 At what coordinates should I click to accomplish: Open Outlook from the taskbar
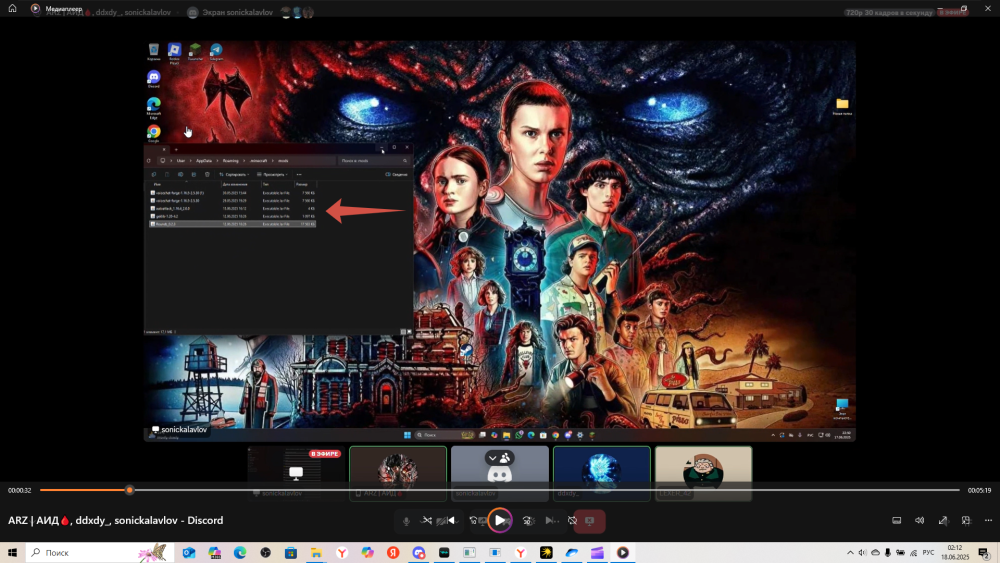coord(189,553)
